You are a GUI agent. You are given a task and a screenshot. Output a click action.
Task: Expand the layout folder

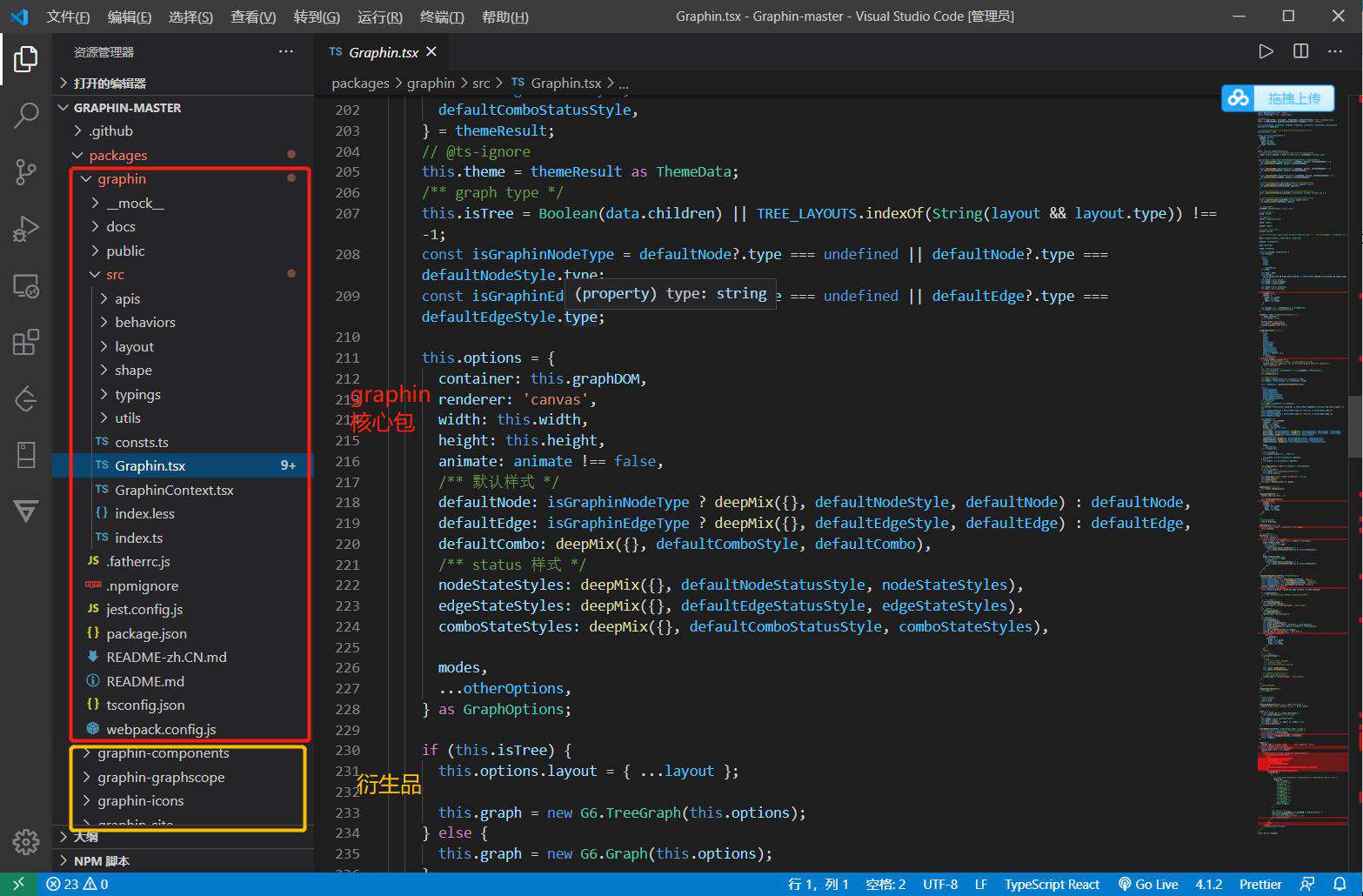(183, 346)
